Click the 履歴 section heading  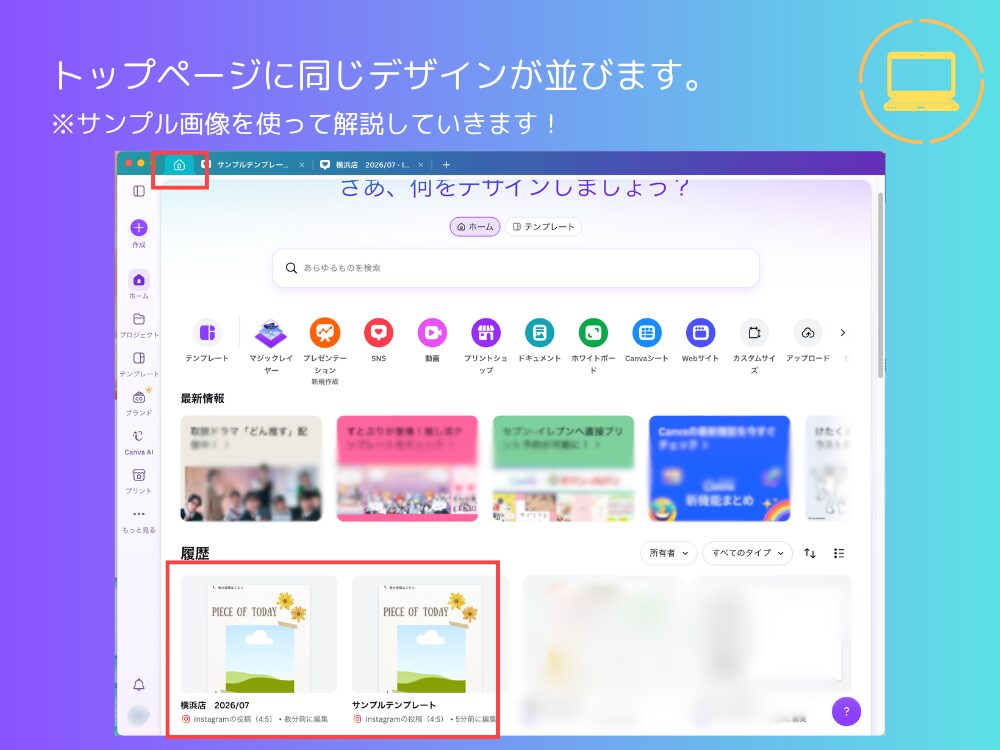coord(195,553)
